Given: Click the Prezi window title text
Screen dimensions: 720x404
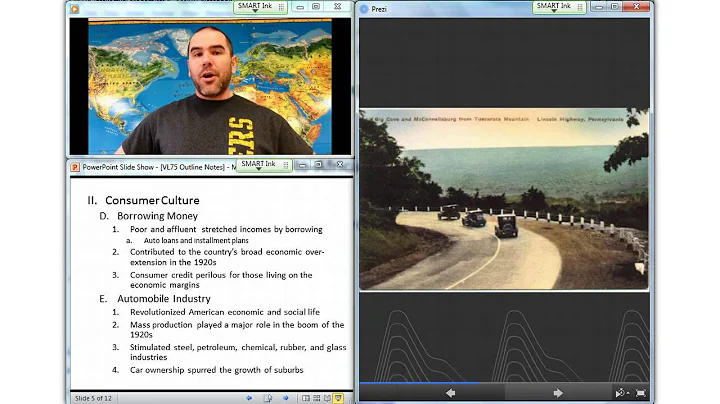Looking at the screenshot, I should coord(379,9).
